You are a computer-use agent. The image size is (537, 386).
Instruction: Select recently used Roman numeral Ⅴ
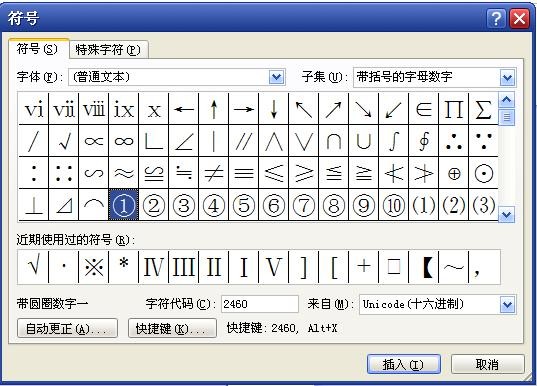coord(274,266)
